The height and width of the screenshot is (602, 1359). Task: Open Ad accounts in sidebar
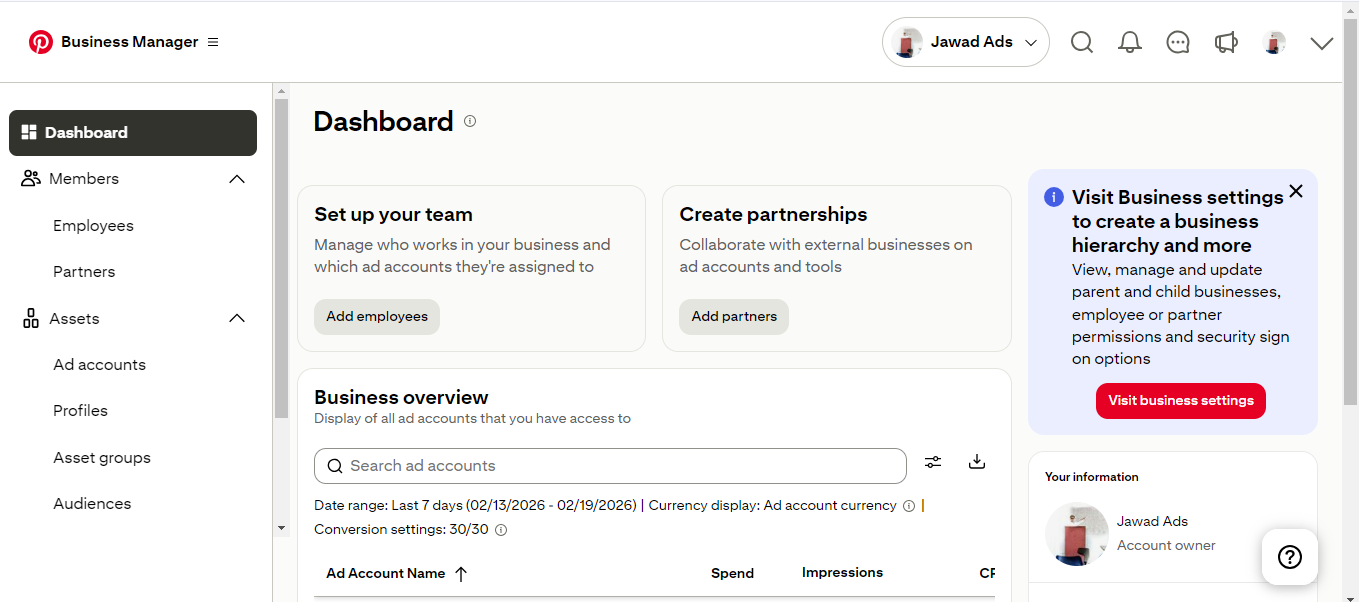(99, 365)
